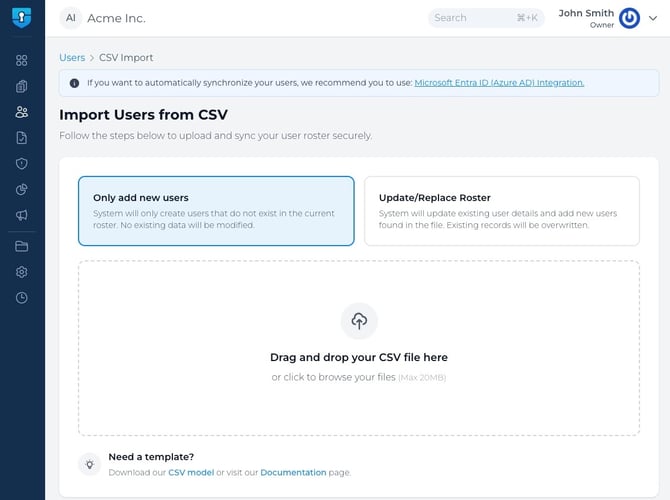Open the settings gear icon in sidebar
The width and height of the screenshot is (670, 500).
pyautogui.click(x=22, y=272)
